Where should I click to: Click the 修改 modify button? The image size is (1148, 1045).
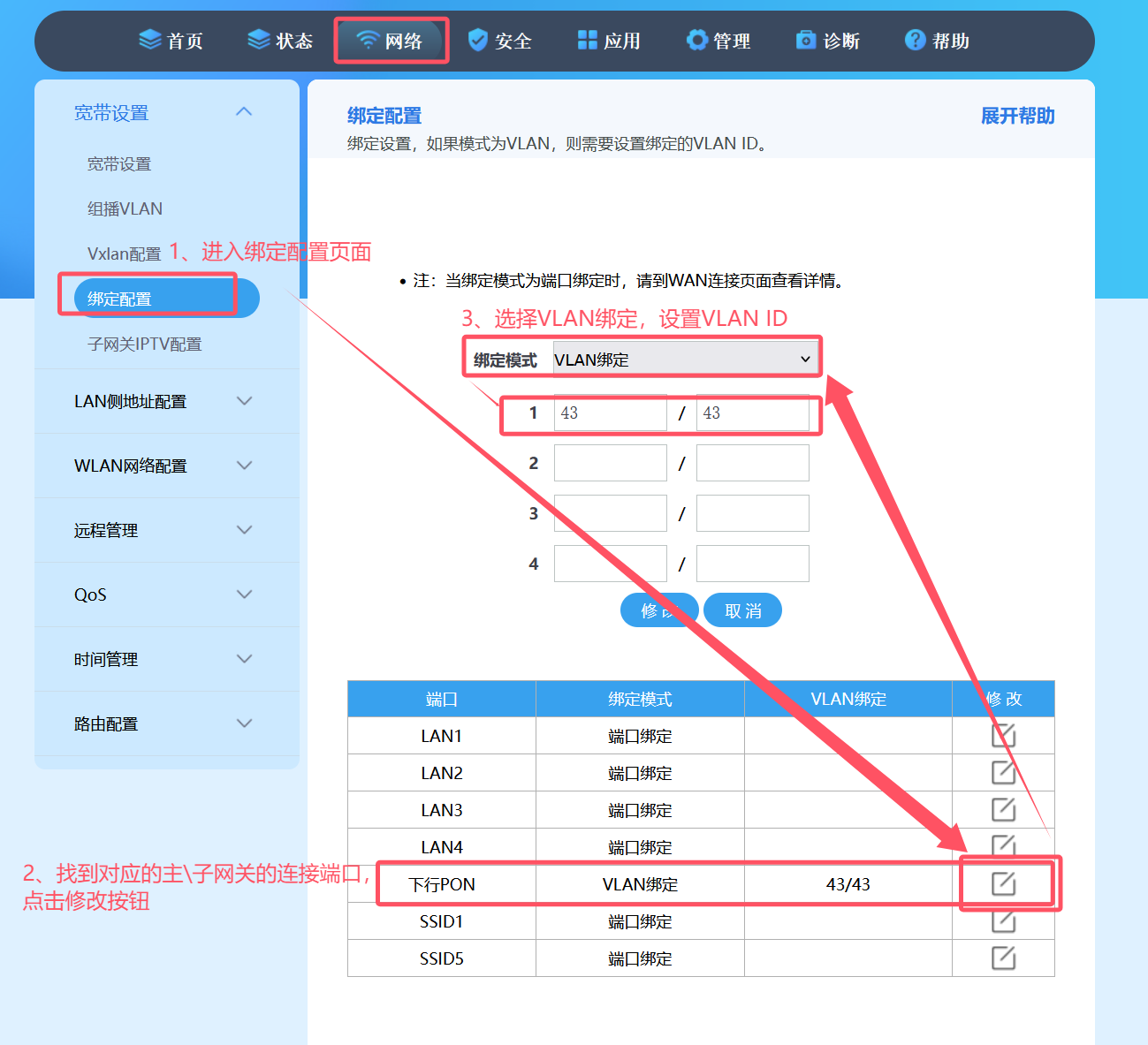(x=659, y=610)
